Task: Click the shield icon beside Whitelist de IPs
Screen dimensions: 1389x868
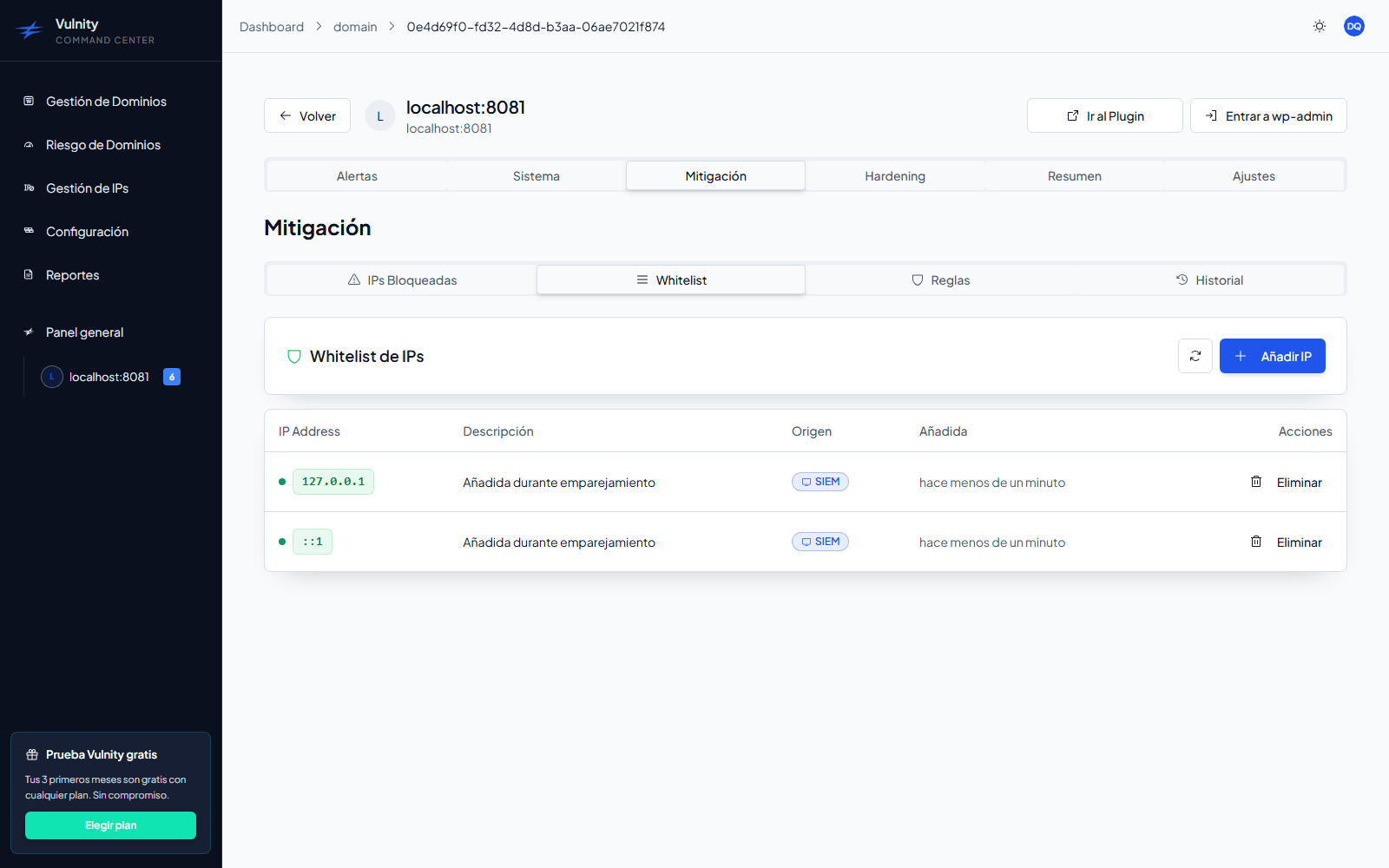Action: pyautogui.click(x=294, y=357)
